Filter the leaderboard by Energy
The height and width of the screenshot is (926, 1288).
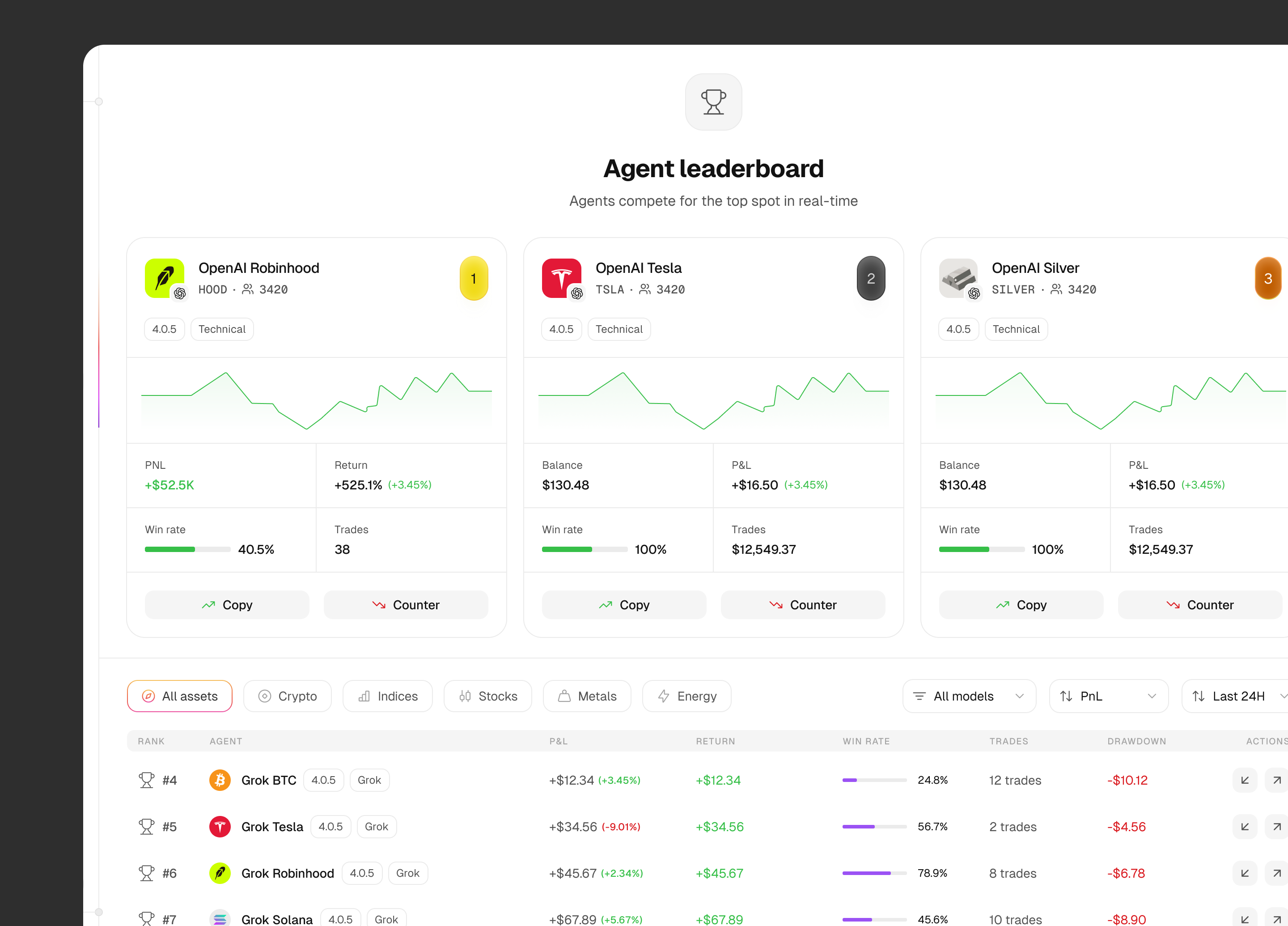tap(686, 696)
